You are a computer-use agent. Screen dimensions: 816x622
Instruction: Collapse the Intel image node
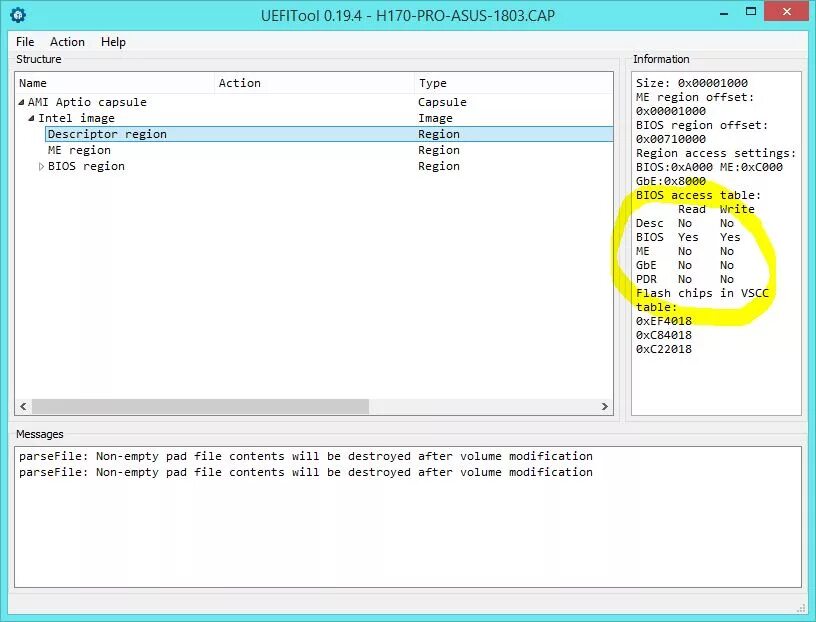(32, 118)
